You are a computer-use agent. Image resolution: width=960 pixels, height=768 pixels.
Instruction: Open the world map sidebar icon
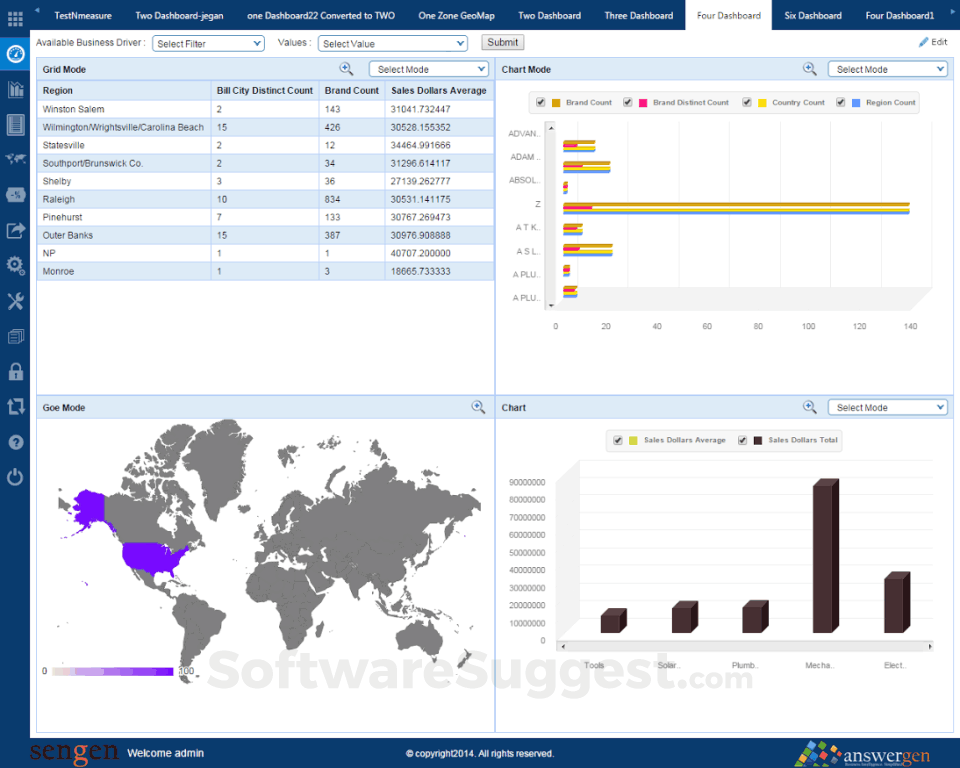15,159
